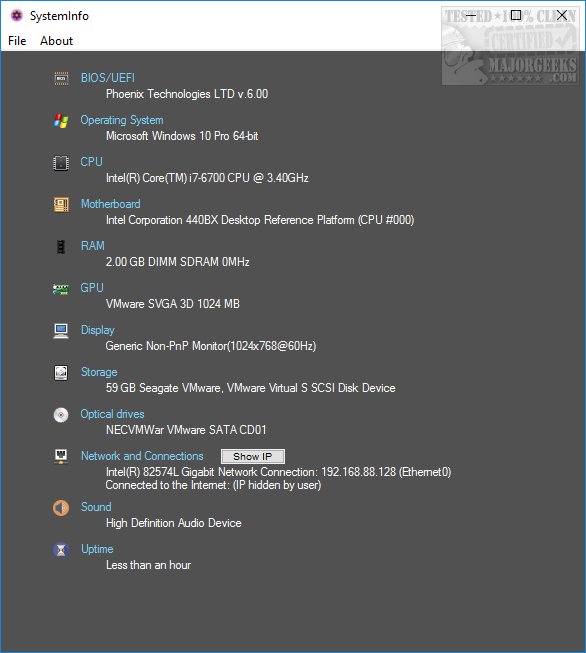Click the Network and Connections icon
Screen dimensions: 586x653
pyautogui.click(x=61, y=456)
